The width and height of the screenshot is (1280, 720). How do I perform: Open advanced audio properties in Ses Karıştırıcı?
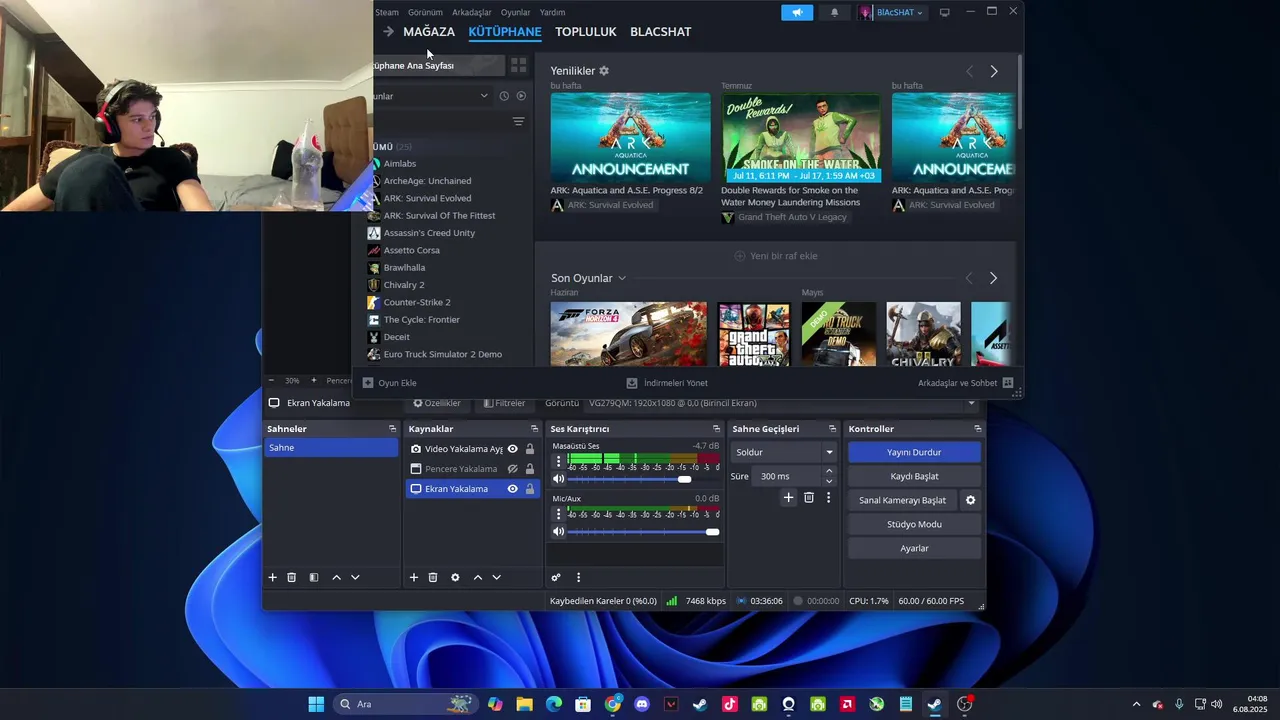click(556, 577)
